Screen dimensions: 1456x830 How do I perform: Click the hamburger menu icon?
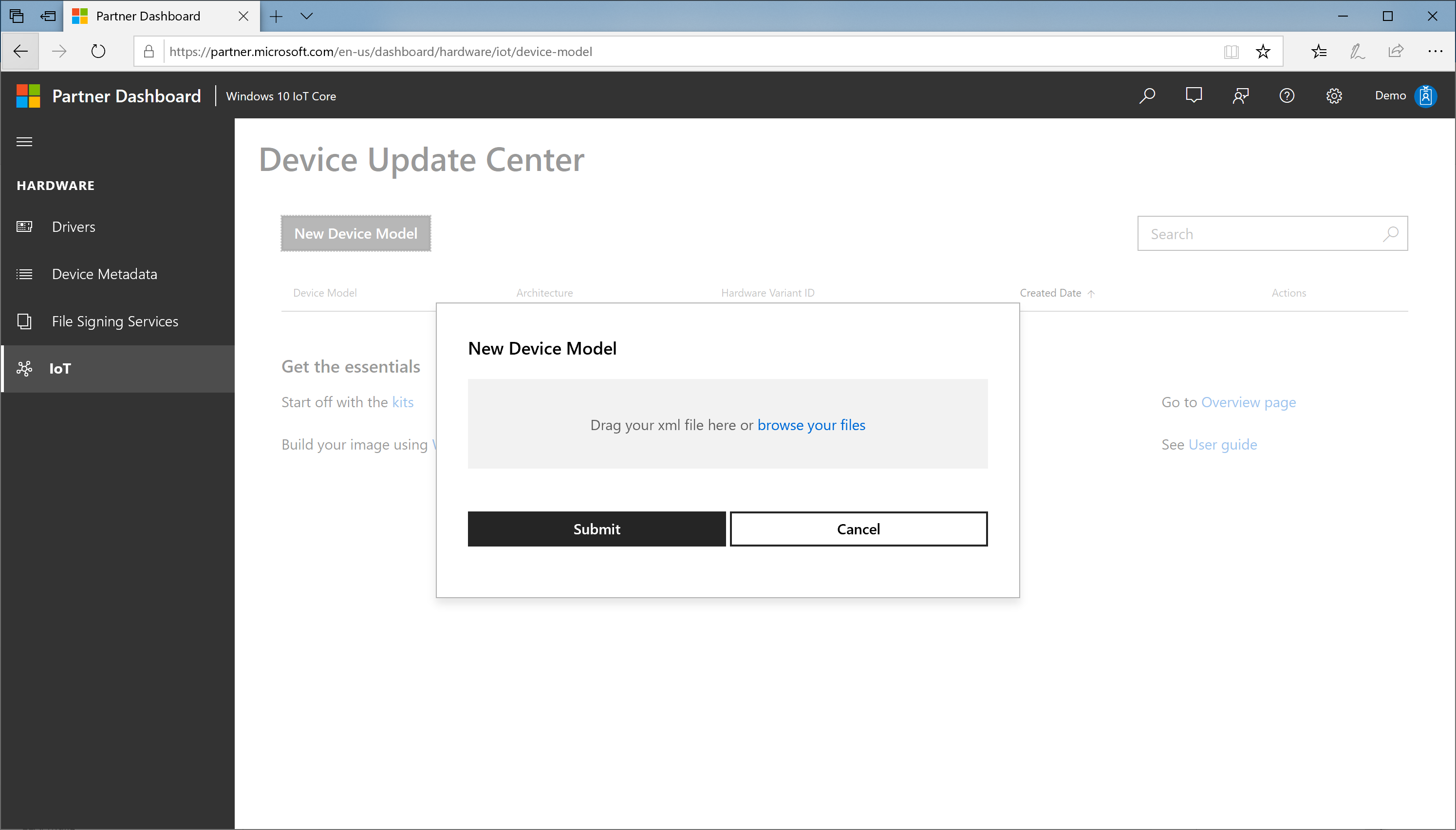pyautogui.click(x=24, y=141)
